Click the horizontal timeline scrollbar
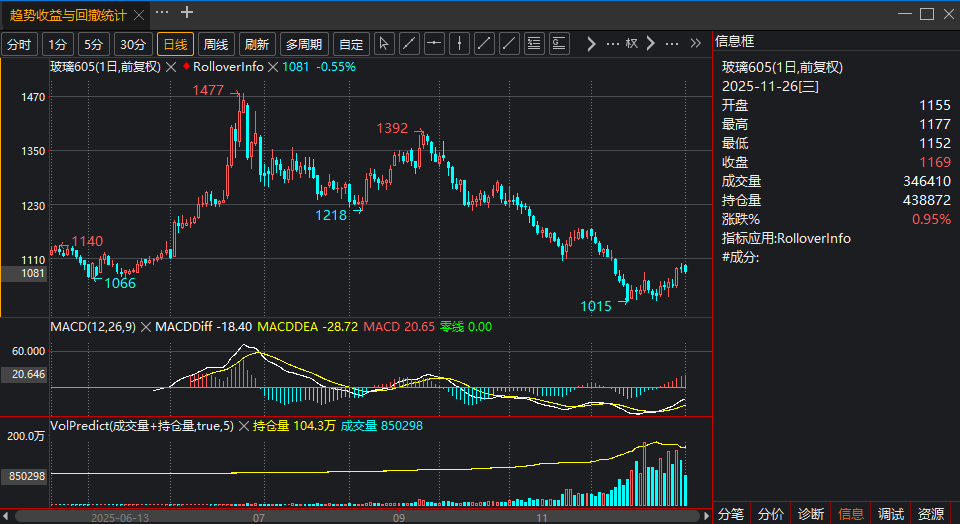The height and width of the screenshot is (524, 960). (x=360, y=516)
